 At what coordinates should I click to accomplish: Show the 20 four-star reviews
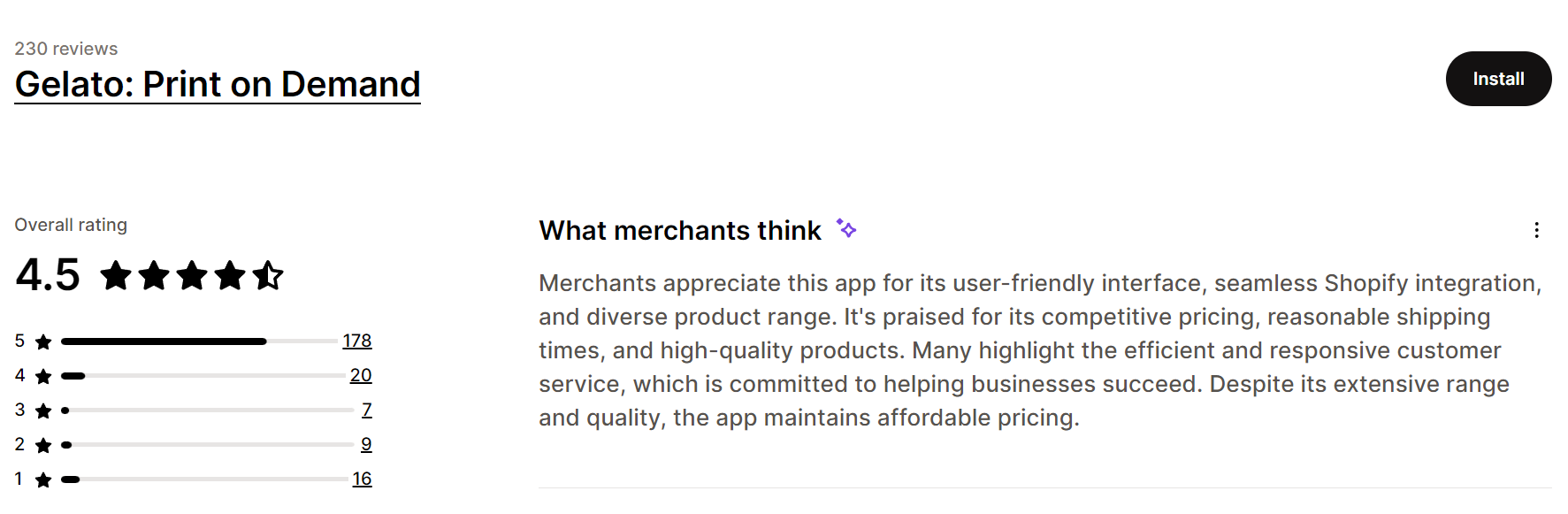pyautogui.click(x=361, y=375)
